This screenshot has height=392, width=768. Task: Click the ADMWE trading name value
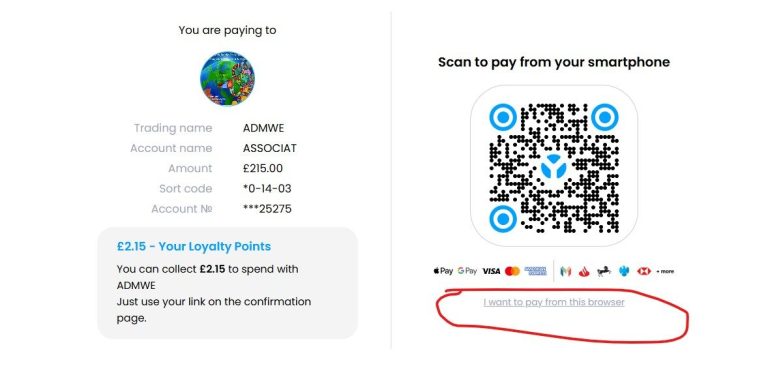click(264, 128)
